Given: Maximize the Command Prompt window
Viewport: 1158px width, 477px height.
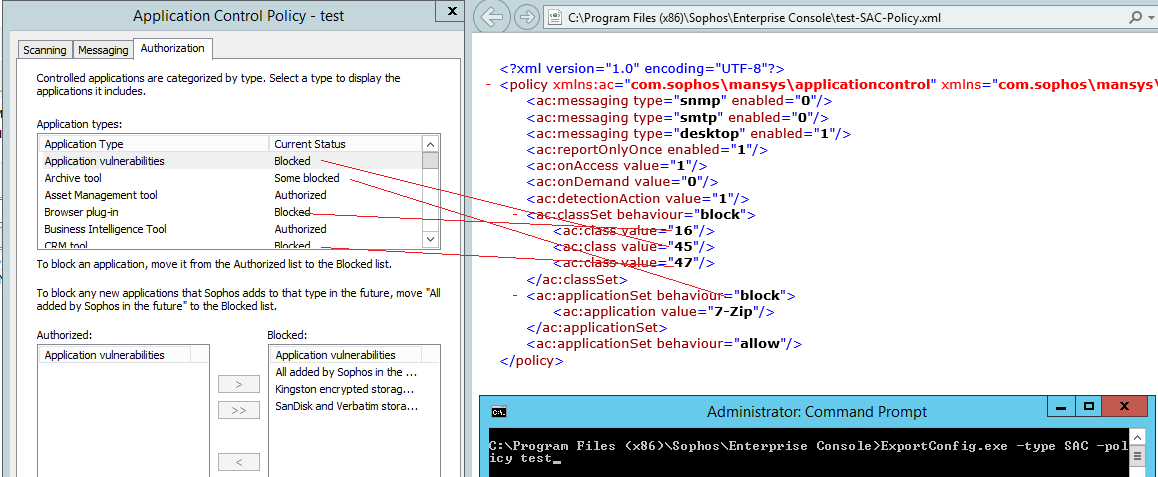Looking at the screenshot, I should 1089,407.
